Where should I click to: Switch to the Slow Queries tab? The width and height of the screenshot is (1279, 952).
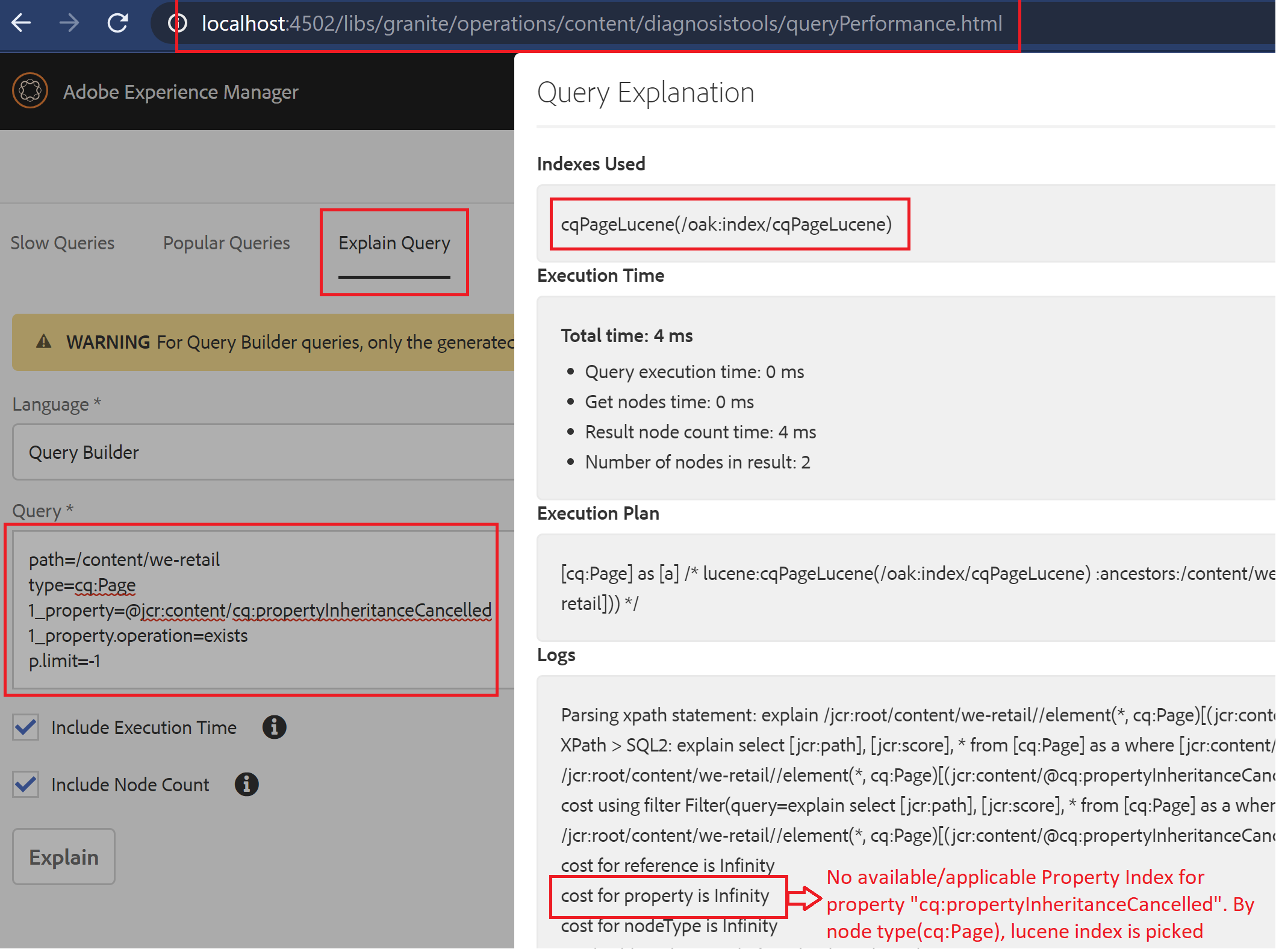pos(63,243)
